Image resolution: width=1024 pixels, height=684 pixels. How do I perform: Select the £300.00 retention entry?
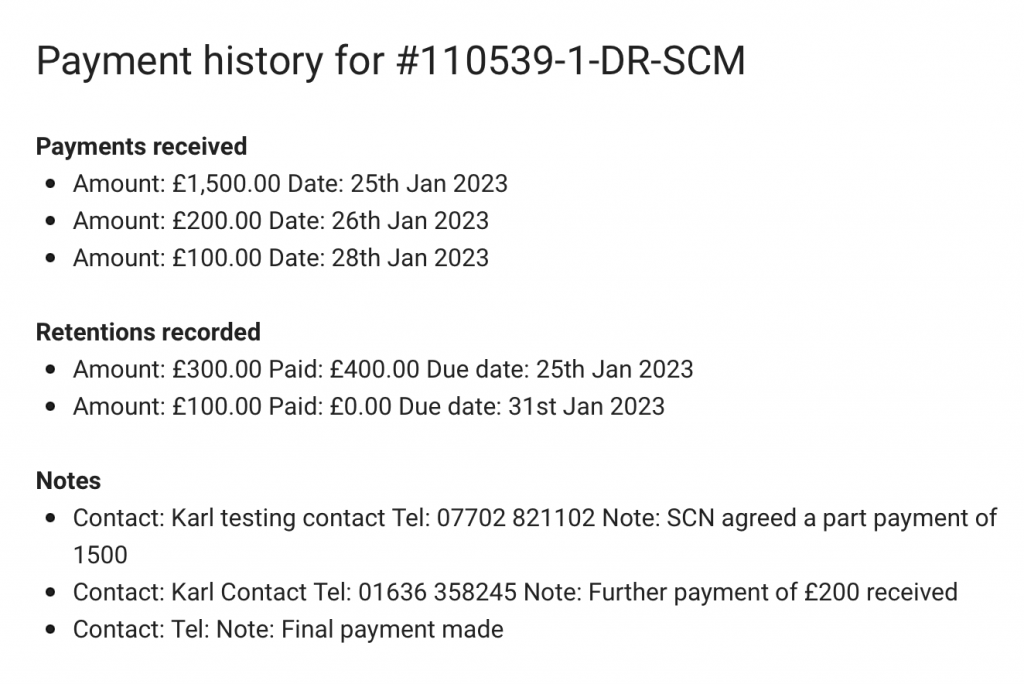[382, 369]
